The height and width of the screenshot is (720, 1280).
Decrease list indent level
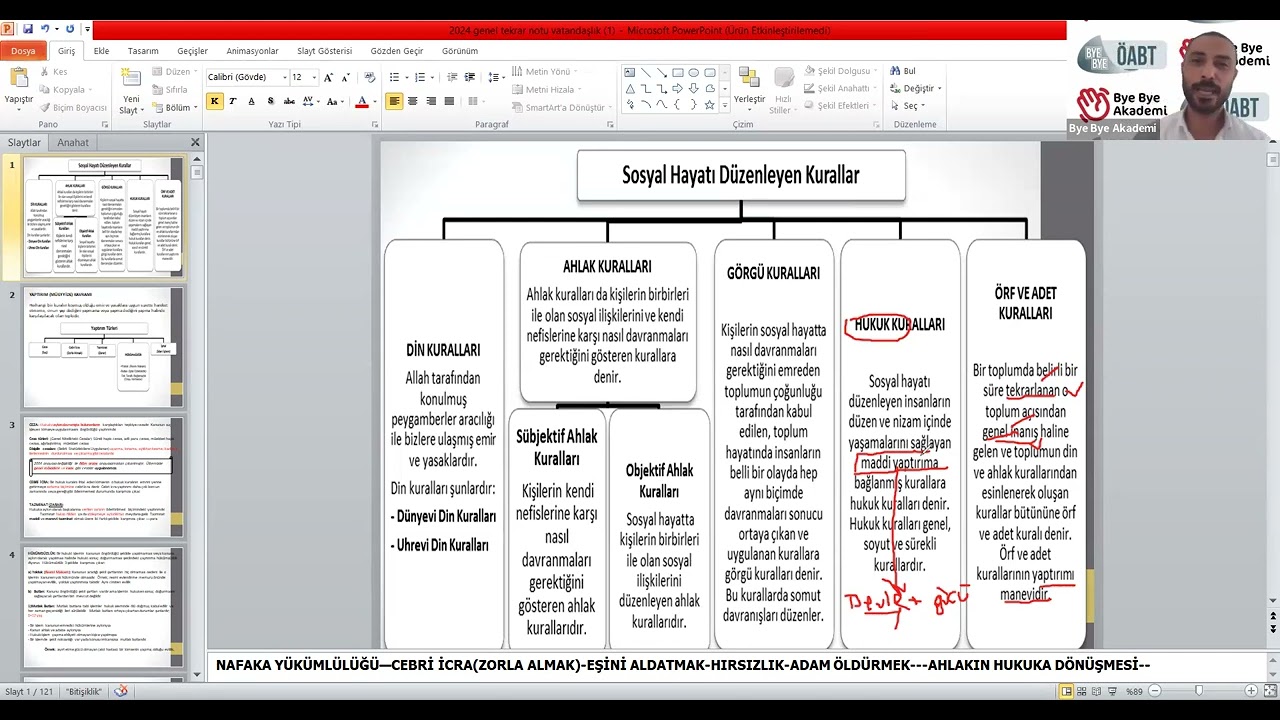452,77
